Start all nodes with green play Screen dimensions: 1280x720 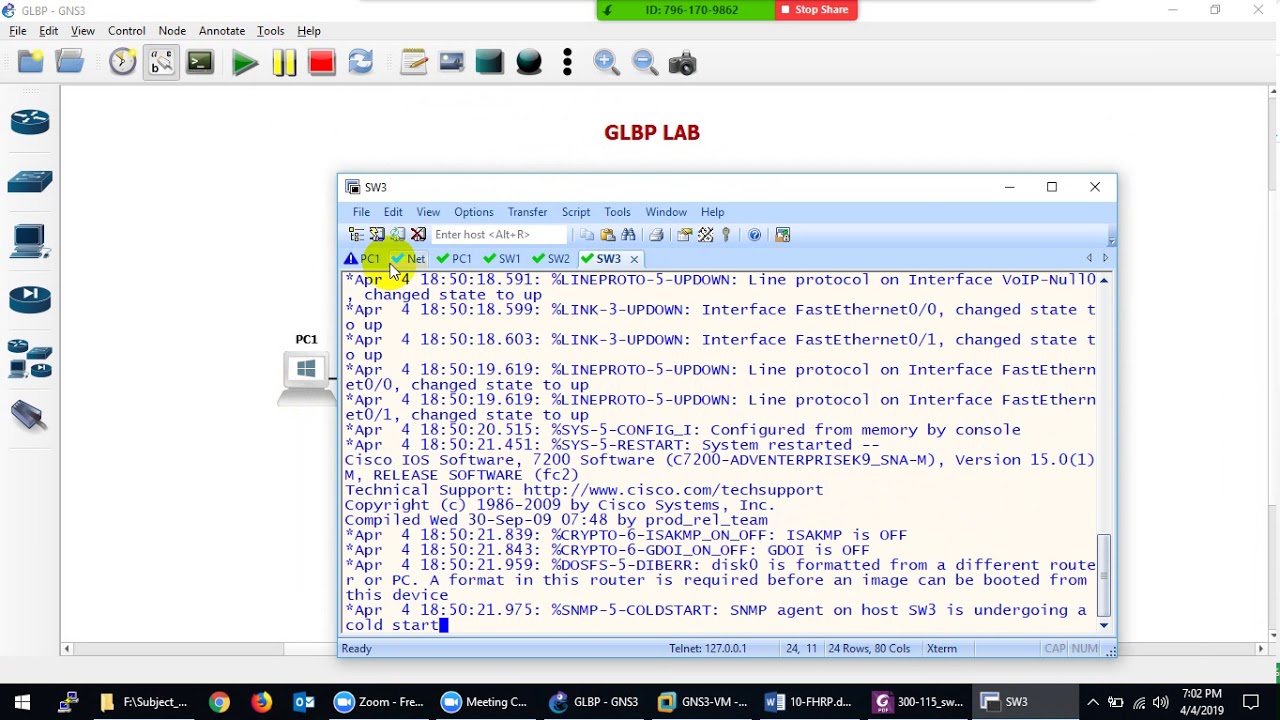[244, 63]
